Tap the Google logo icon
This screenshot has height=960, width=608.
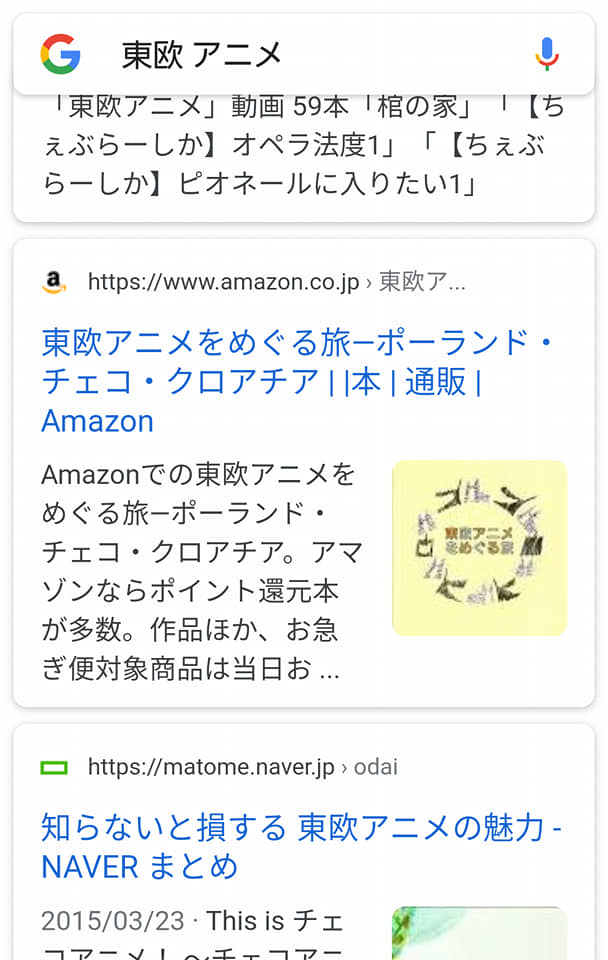click(x=61, y=54)
